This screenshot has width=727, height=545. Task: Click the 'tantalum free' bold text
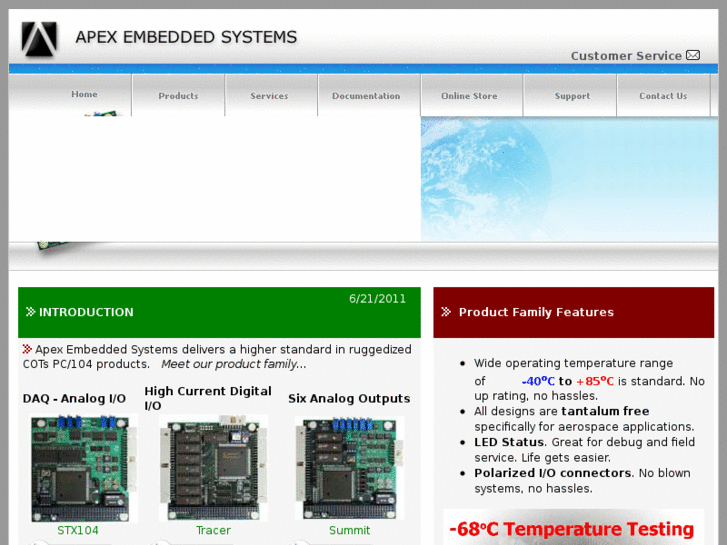coord(605,411)
